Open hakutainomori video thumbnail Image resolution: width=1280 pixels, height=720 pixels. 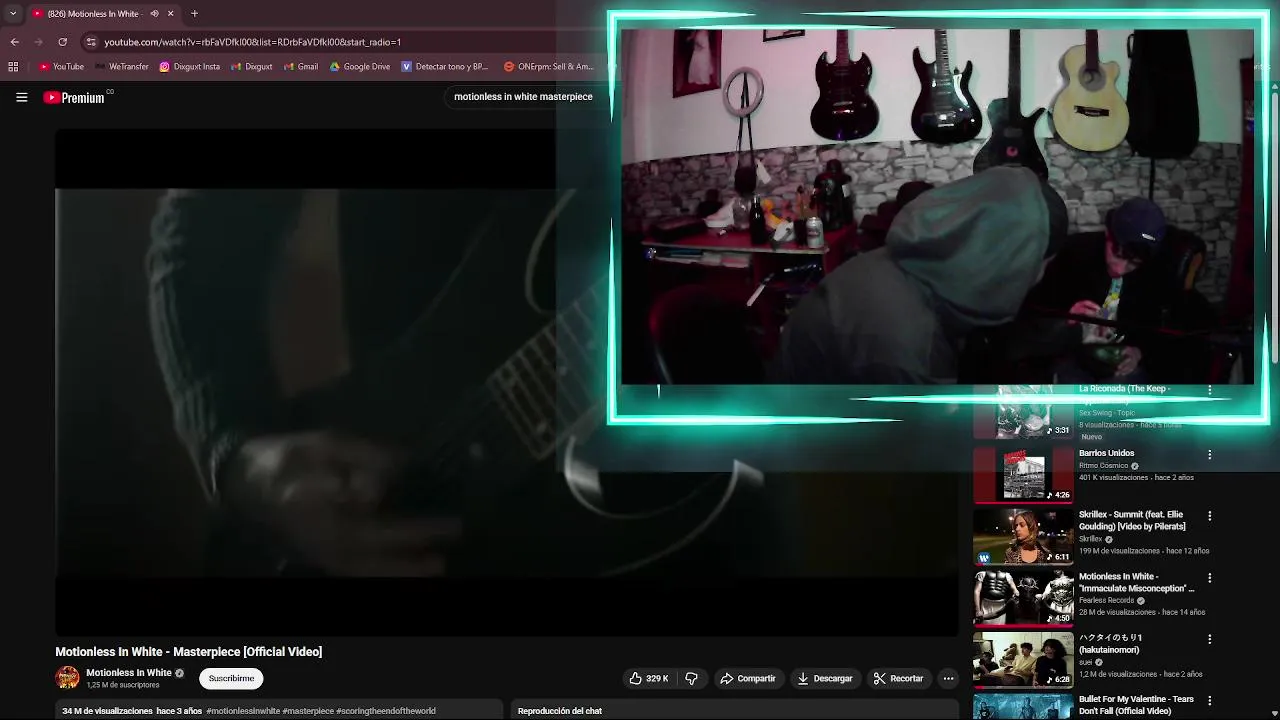click(1023, 659)
